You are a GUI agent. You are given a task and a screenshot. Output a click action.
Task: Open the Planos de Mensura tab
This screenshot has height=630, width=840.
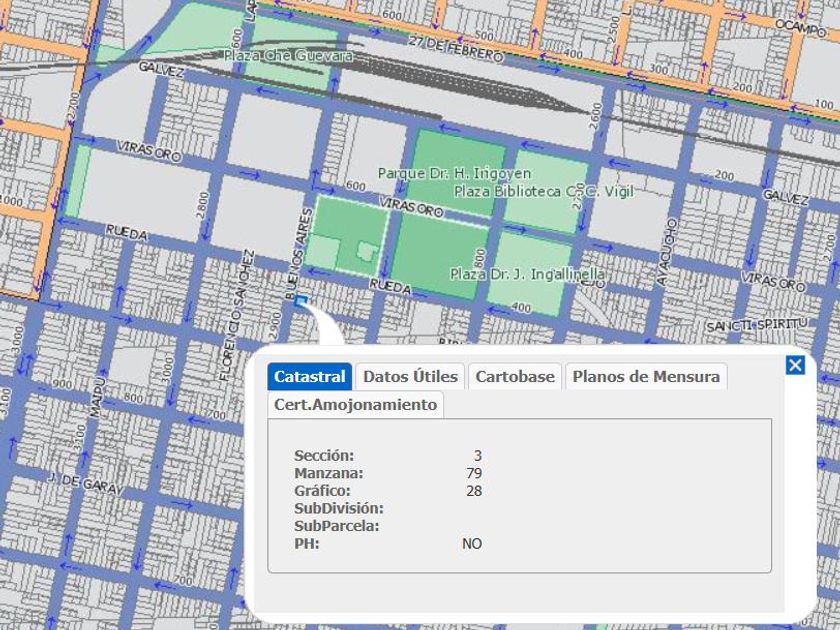pyautogui.click(x=645, y=377)
